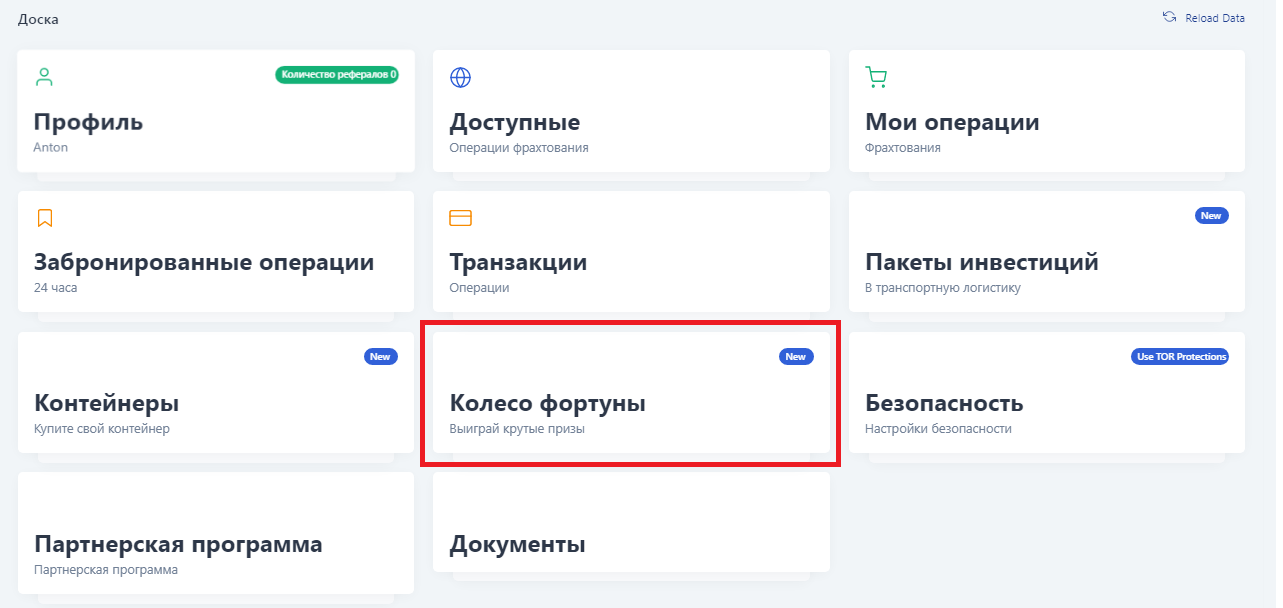Image resolution: width=1283 pixels, height=608 pixels.
Task: Click the user profile icon
Action: pyautogui.click(x=44, y=77)
